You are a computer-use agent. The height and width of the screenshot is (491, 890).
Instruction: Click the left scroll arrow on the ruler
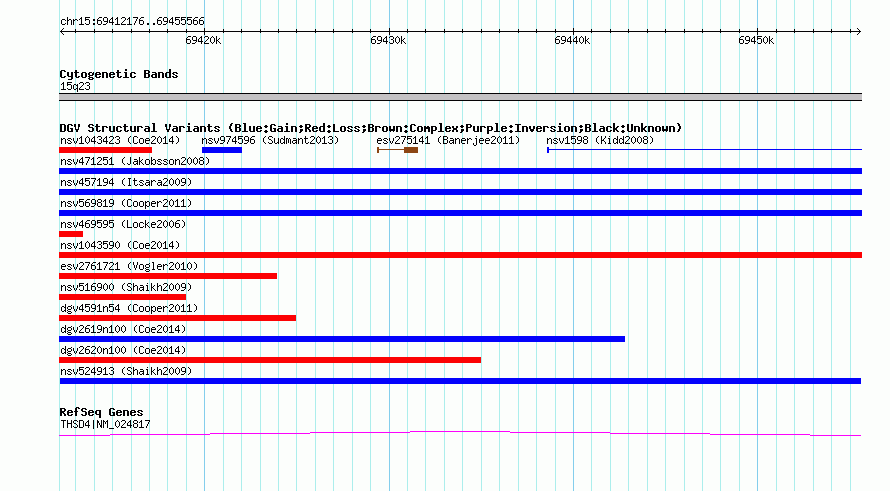pos(62,32)
